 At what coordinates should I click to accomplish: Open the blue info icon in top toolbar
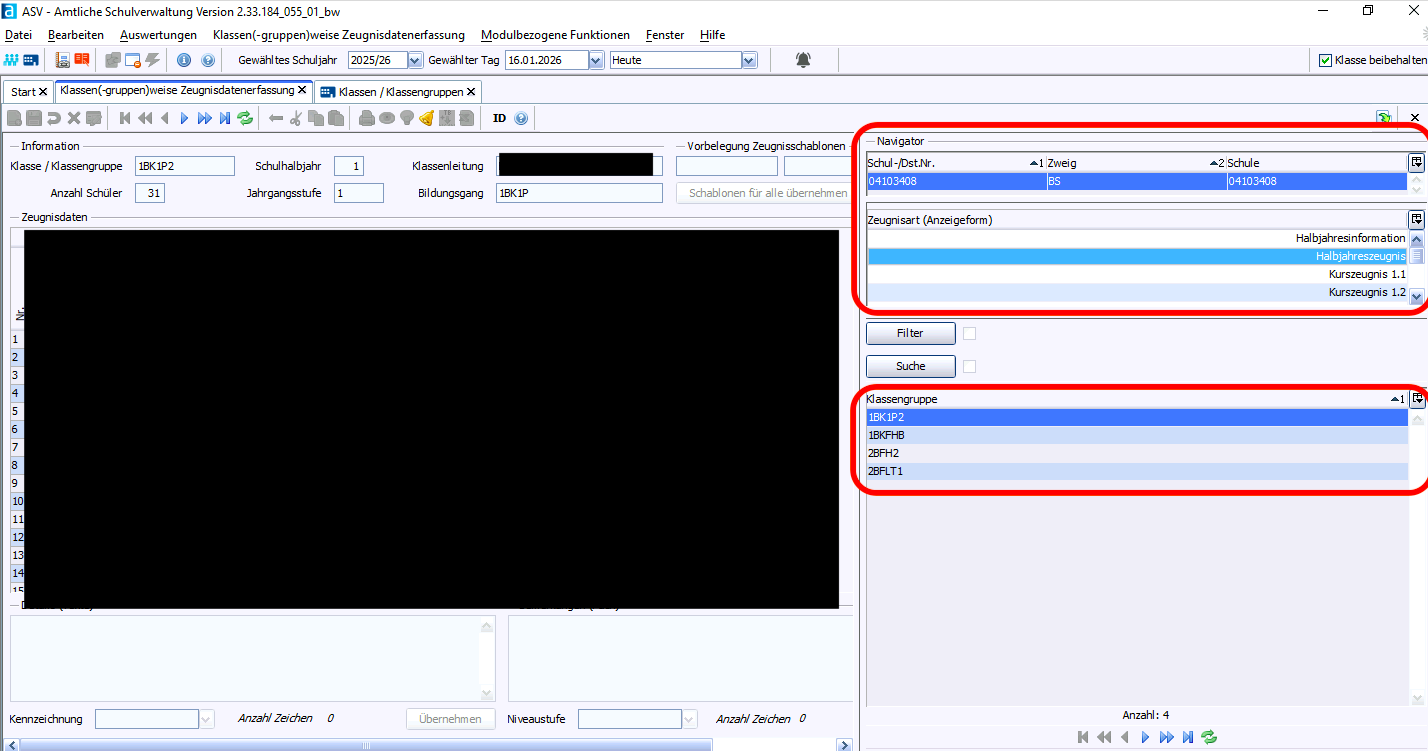click(x=184, y=60)
